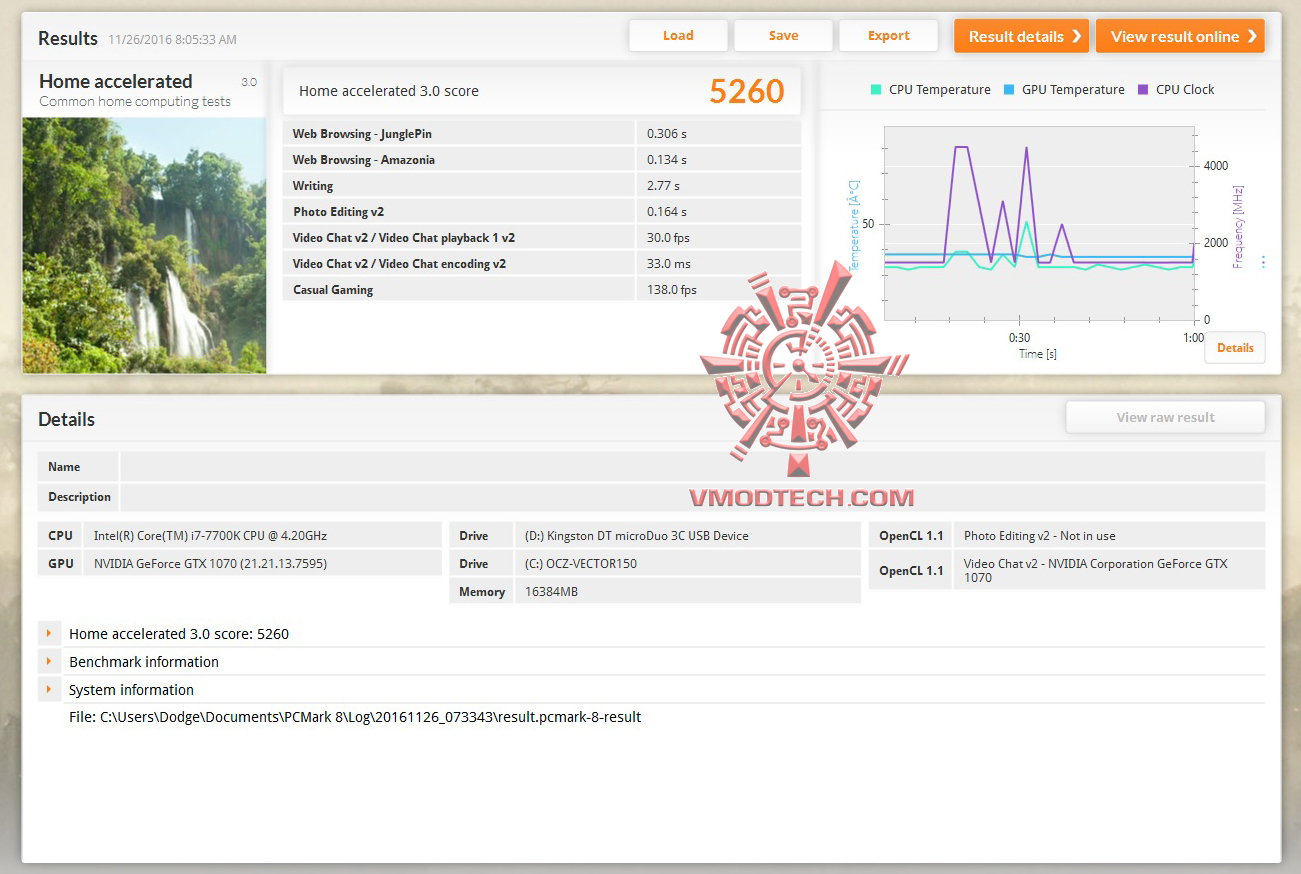This screenshot has width=1301, height=874.
Task: Select Video Chat playback 1 v2 row
Action: (x=542, y=238)
